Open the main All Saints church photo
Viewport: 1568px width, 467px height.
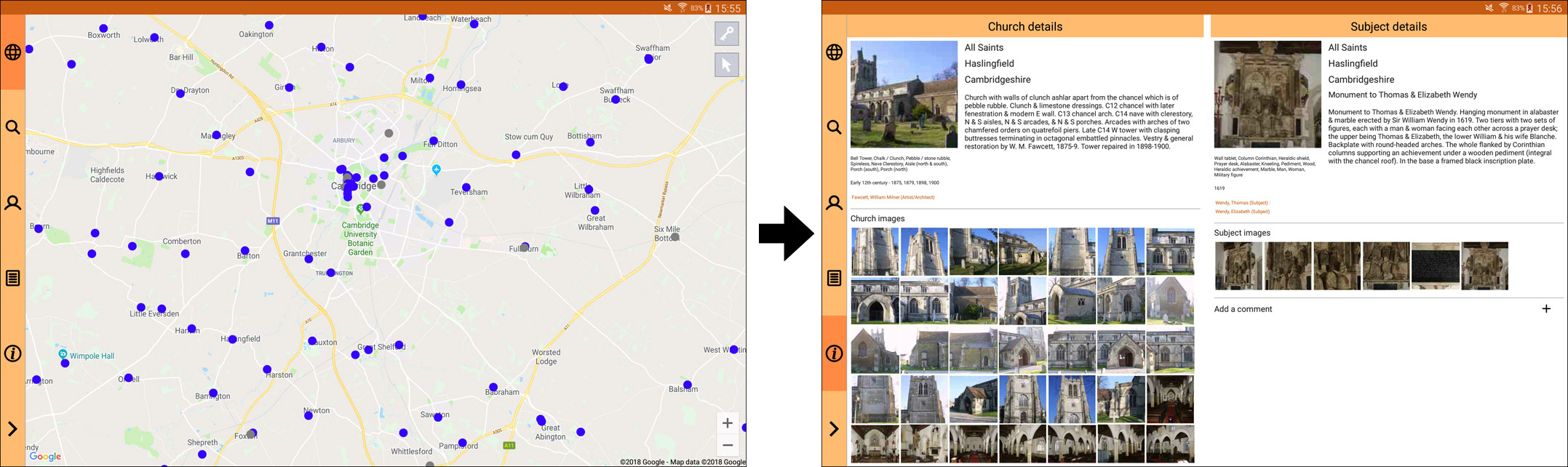[904, 95]
